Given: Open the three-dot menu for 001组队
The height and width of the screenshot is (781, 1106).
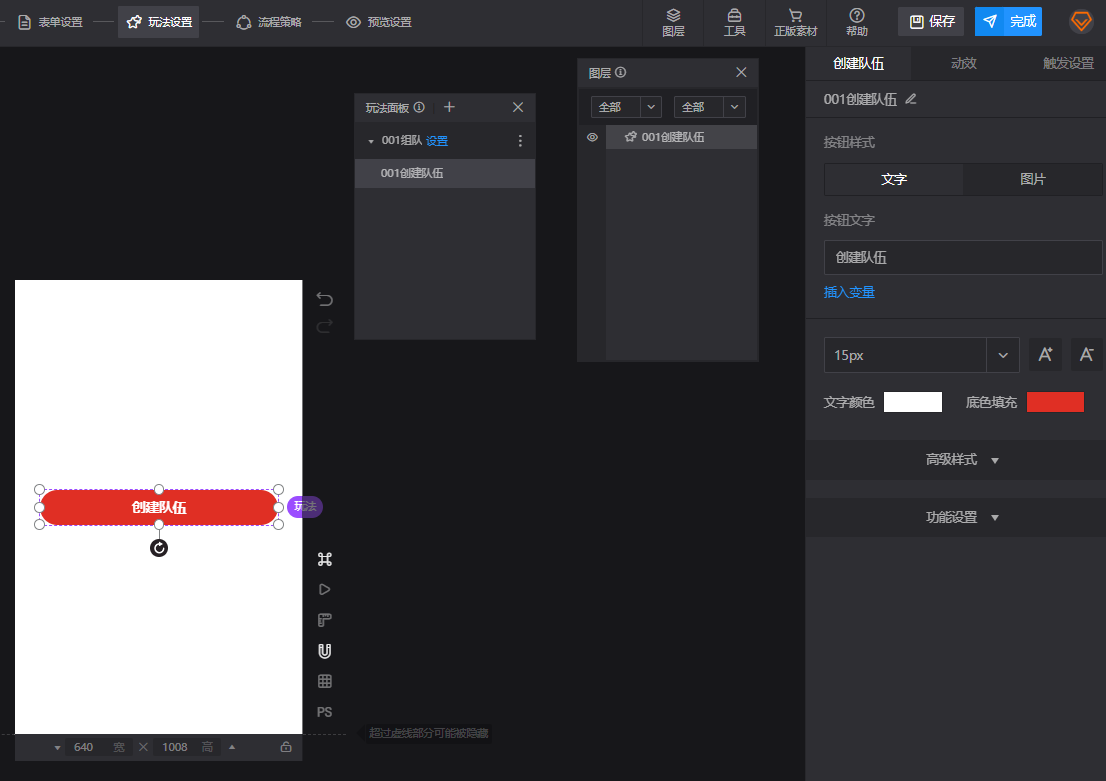Looking at the screenshot, I should pos(521,141).
